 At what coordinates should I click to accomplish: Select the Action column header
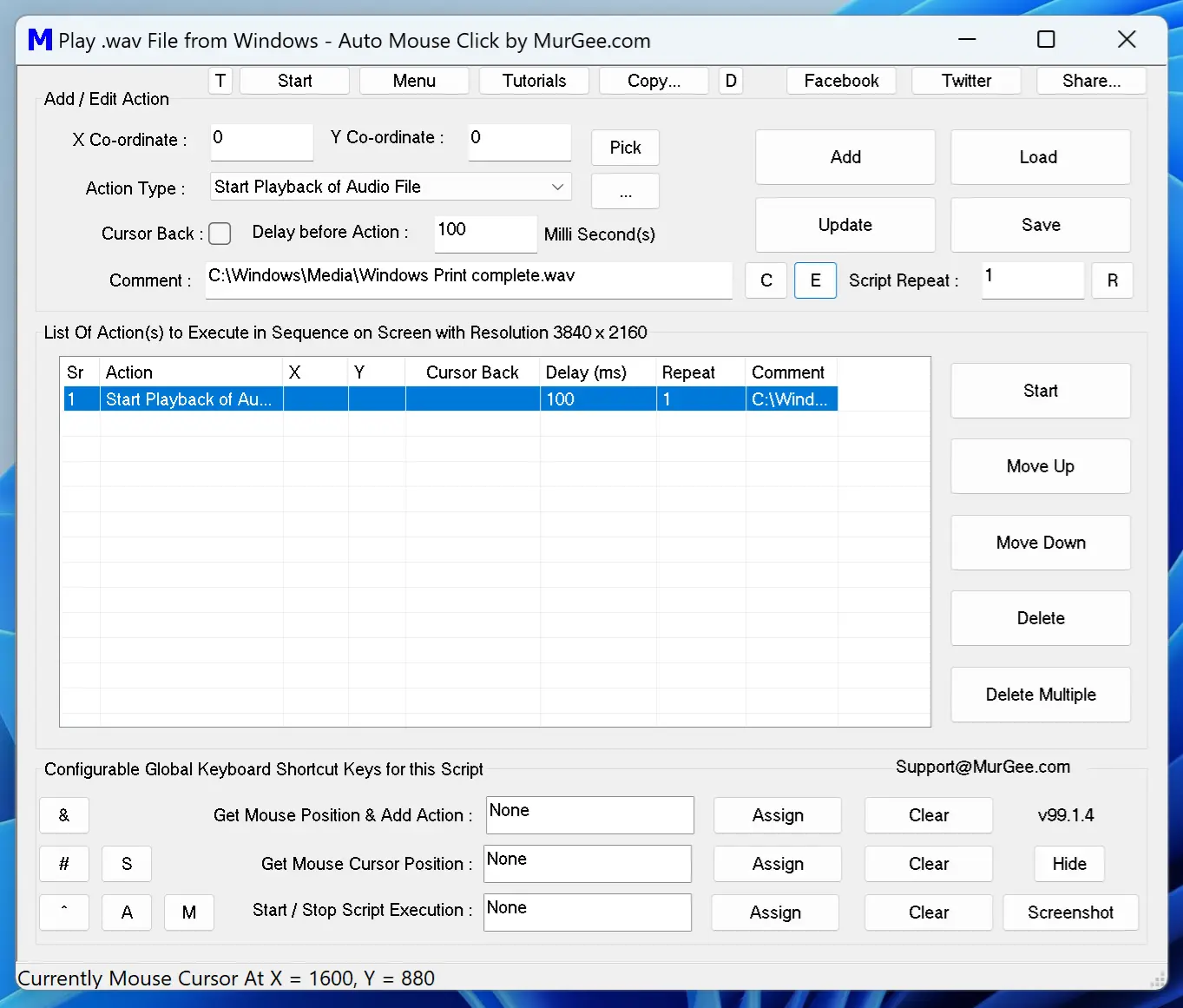[x=191, y=372]
